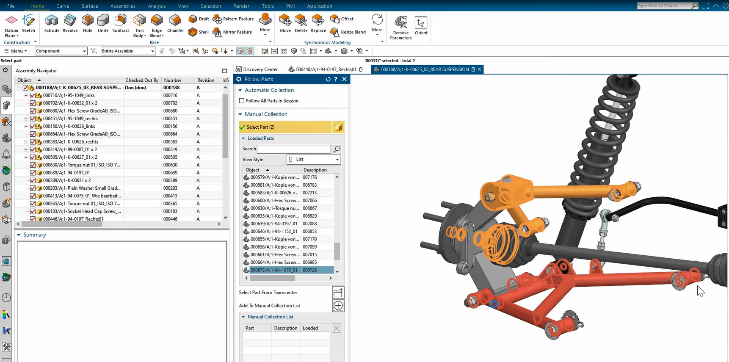The width and height of the screenshot is (729, 362).
Task: Click the part cube icon beside Select Part
Action: coord(338,127)
